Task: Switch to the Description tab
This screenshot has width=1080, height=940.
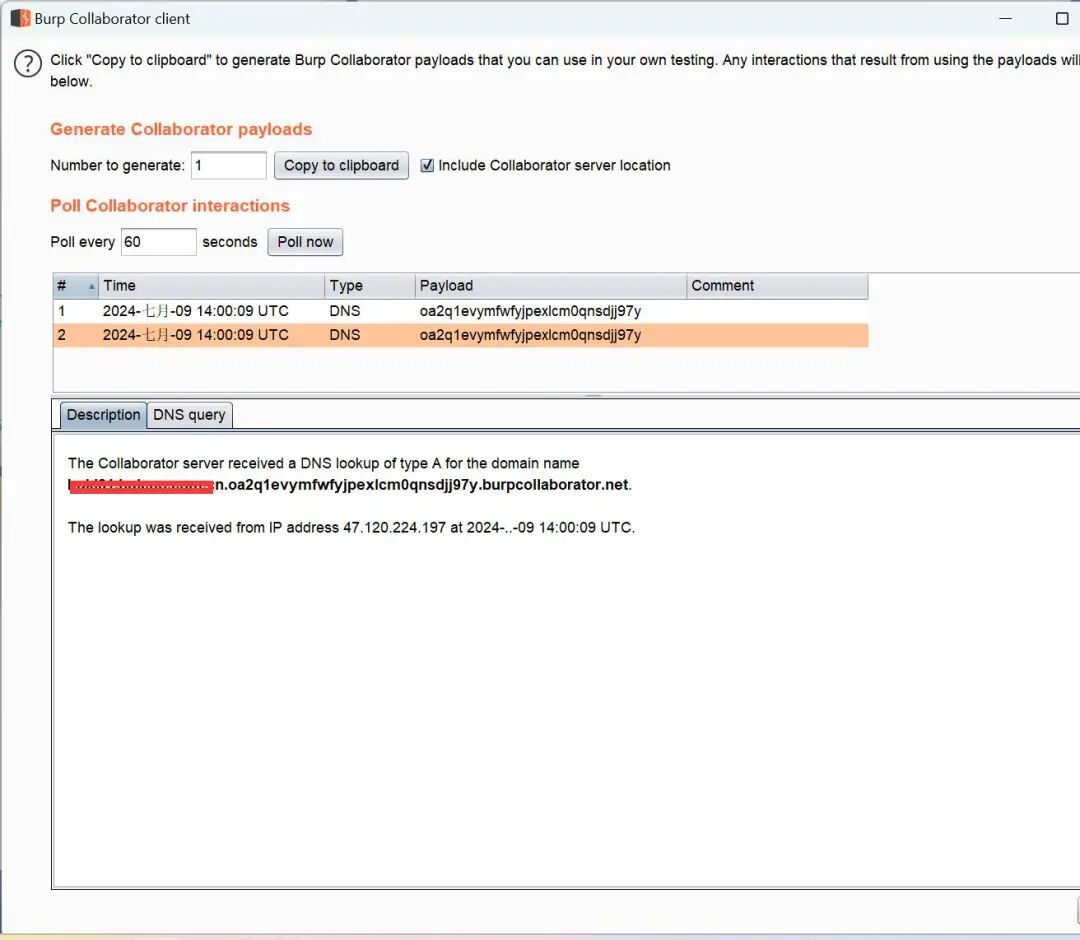Action: coord(103,415)
